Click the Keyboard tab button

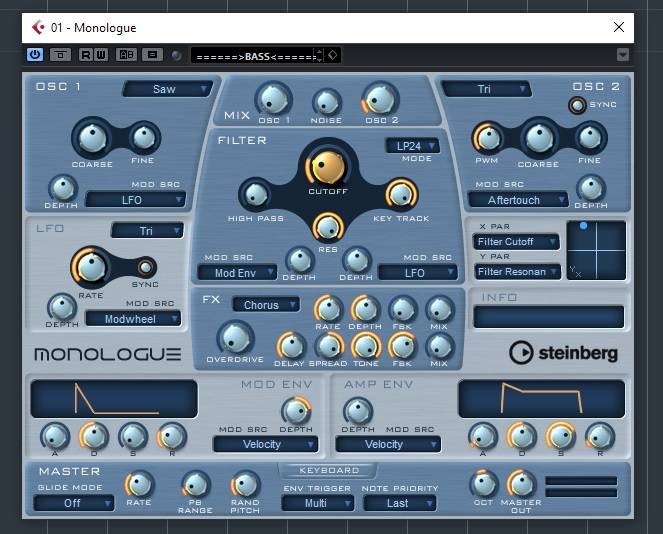[328, 471]
